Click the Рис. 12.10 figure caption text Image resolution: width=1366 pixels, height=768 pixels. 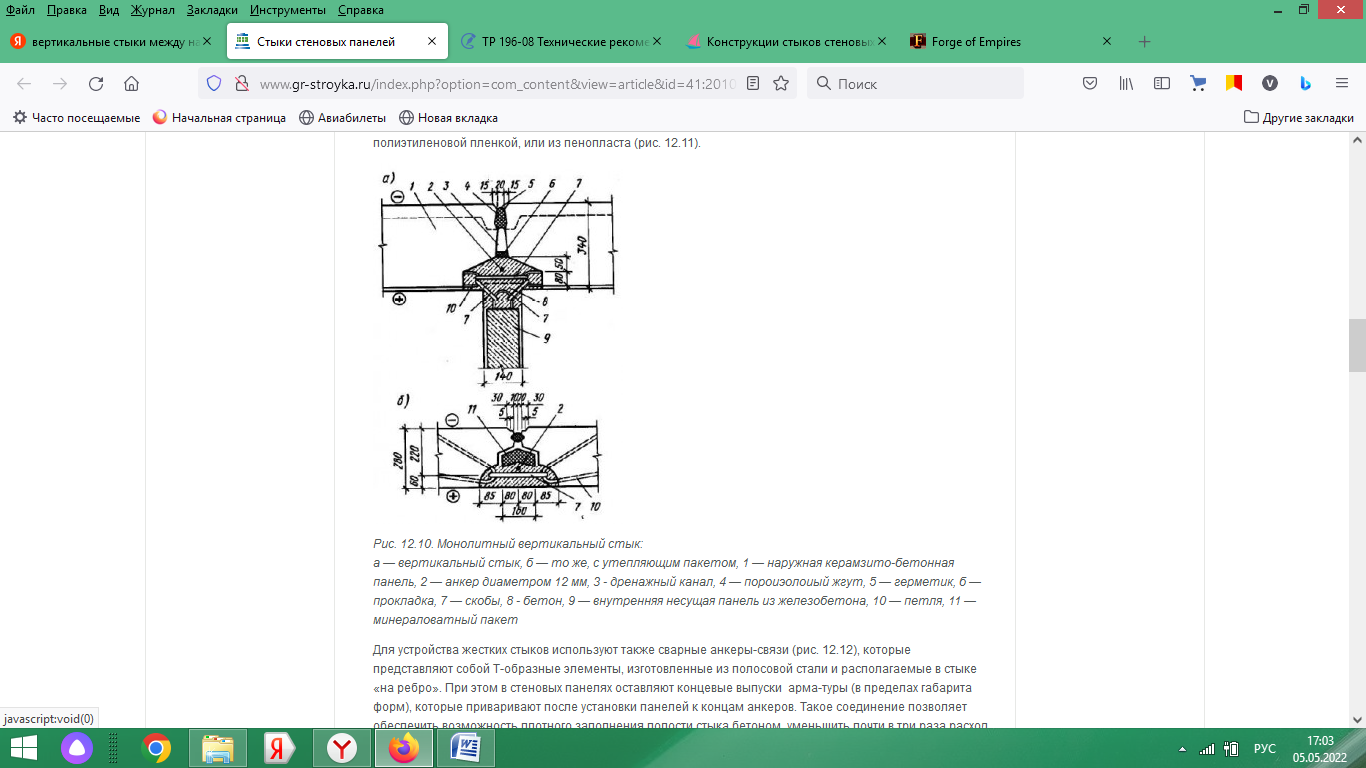coord(508,543)
